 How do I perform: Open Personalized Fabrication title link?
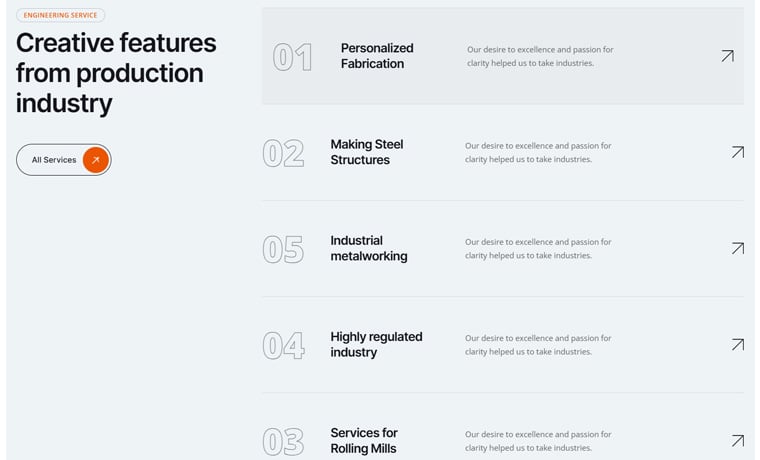(376, 56)
